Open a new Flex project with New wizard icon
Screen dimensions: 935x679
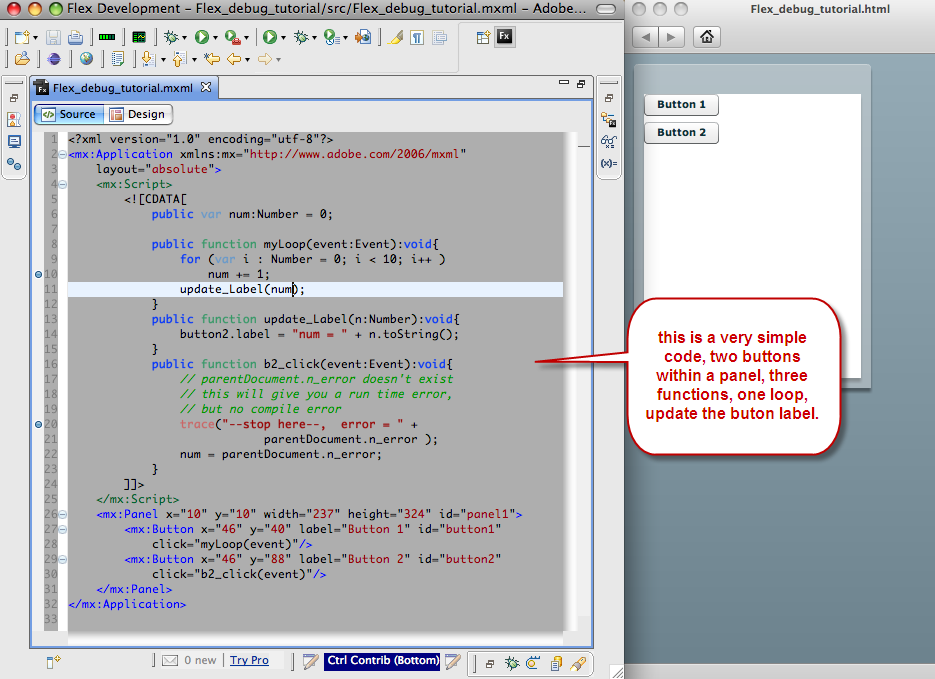point(20,36)
